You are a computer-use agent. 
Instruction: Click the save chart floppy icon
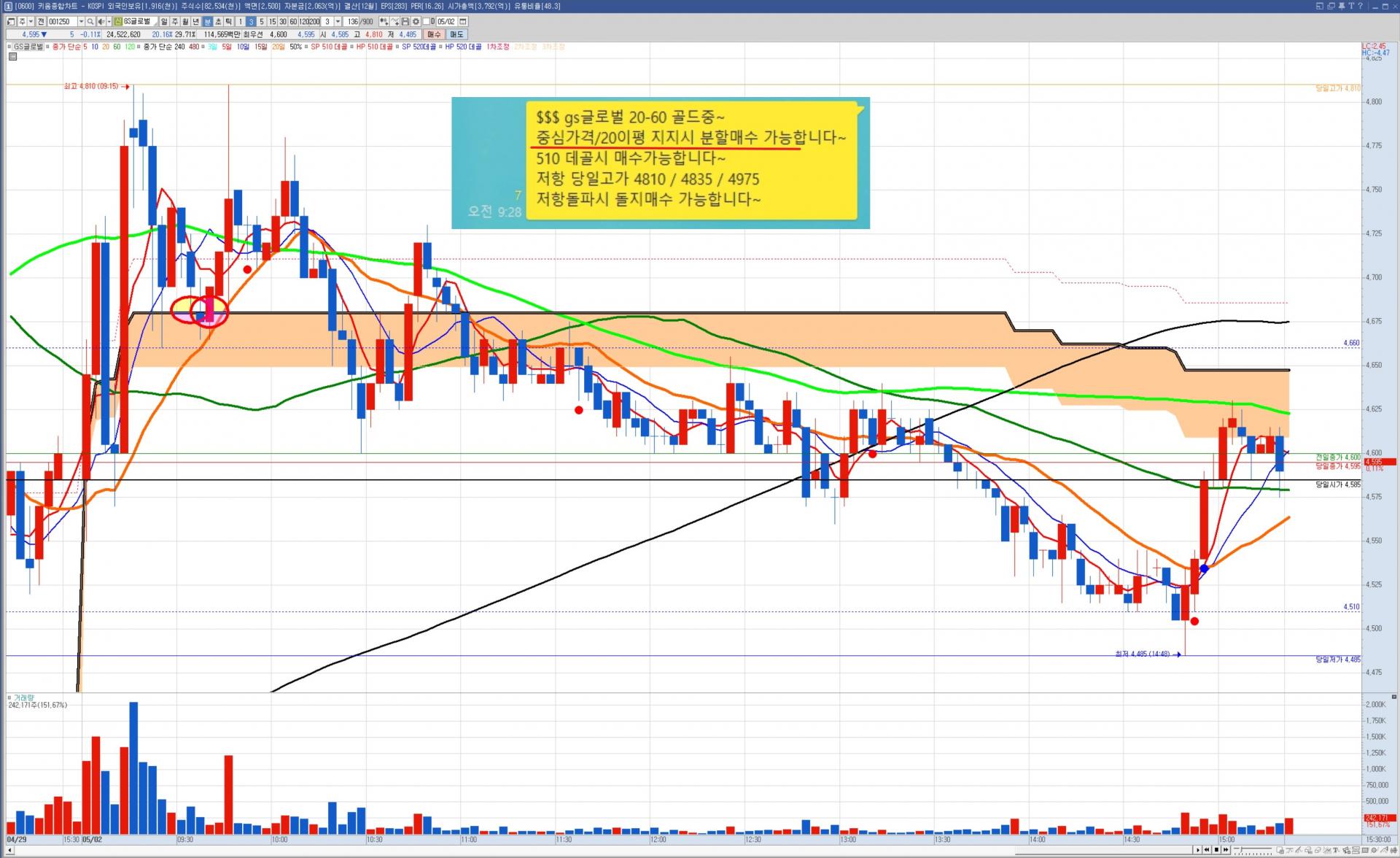(x=405, y=22)
